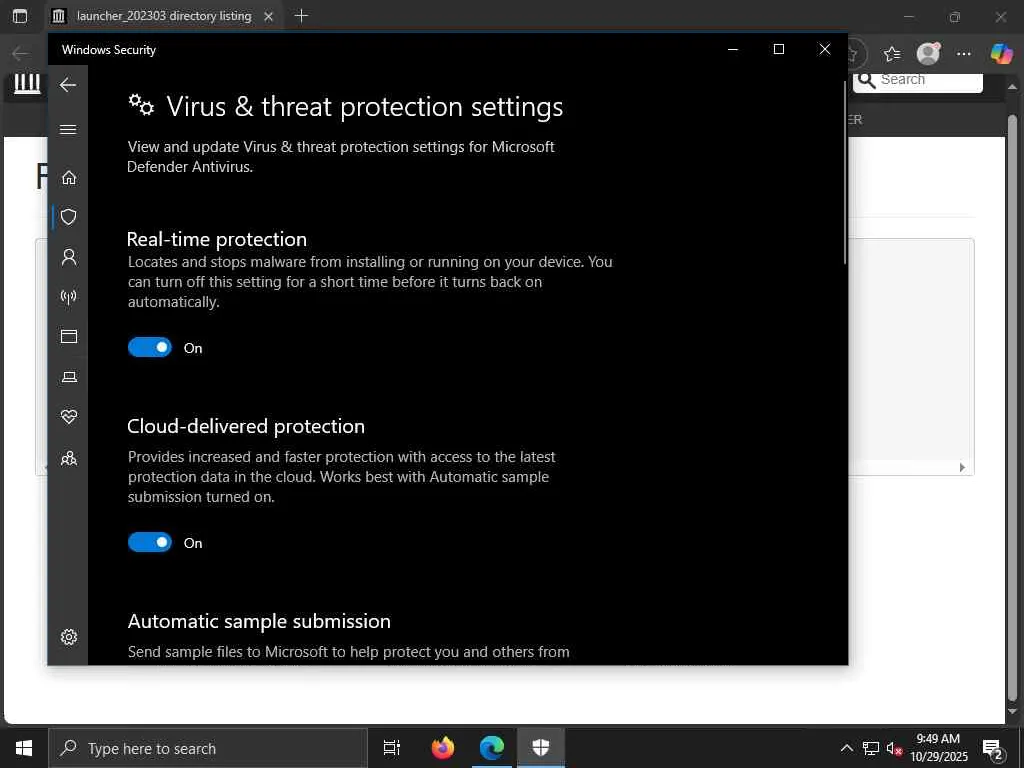Open the hamburger navigation menu in Windows Security
The width and height of the screenshot is (1024, 768).
(68, 129)
